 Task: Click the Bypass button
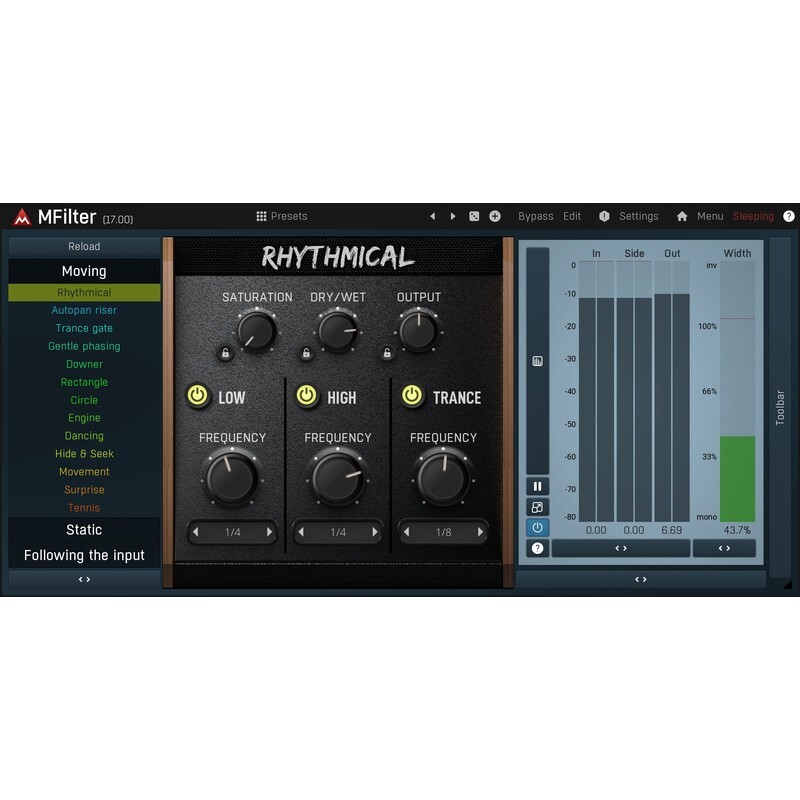tap(535, 216)
